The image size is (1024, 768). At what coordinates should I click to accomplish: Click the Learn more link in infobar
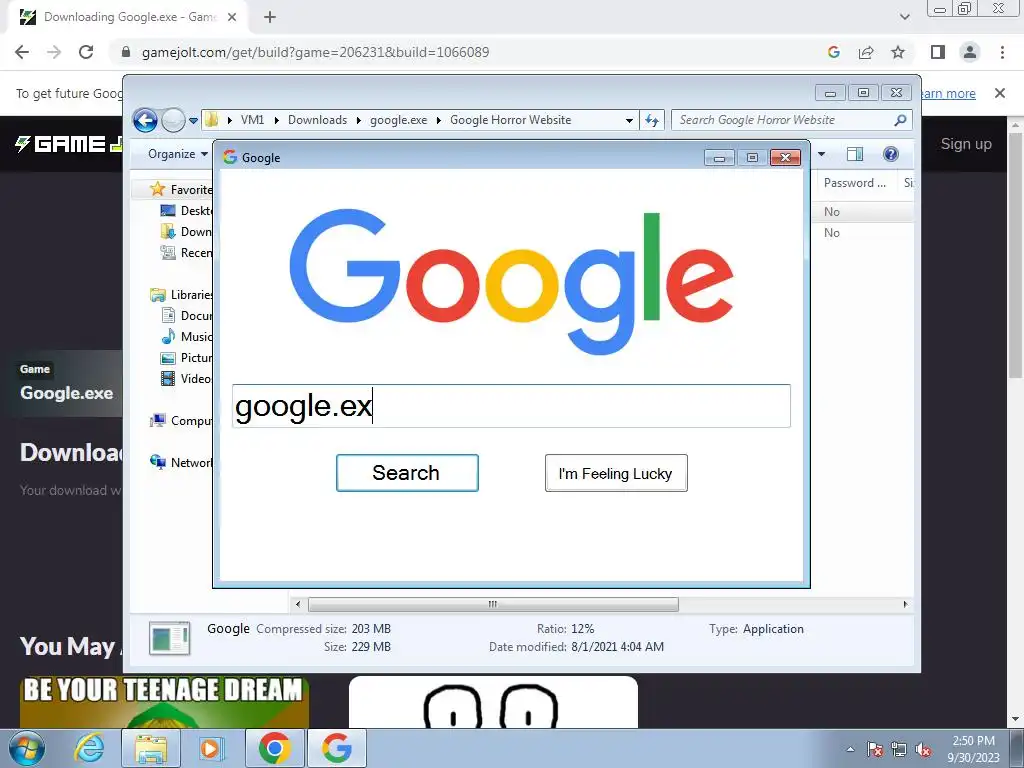pos(948,93)
